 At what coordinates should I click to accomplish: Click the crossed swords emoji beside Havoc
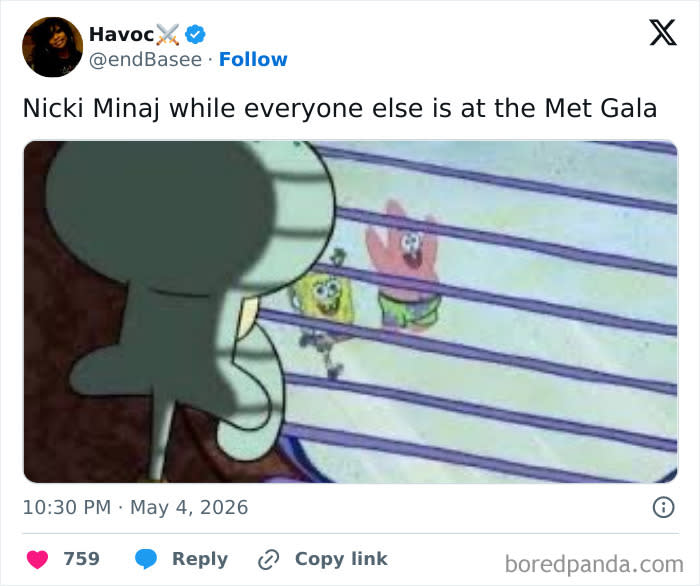pyautogui.click(x=168, y=34)
